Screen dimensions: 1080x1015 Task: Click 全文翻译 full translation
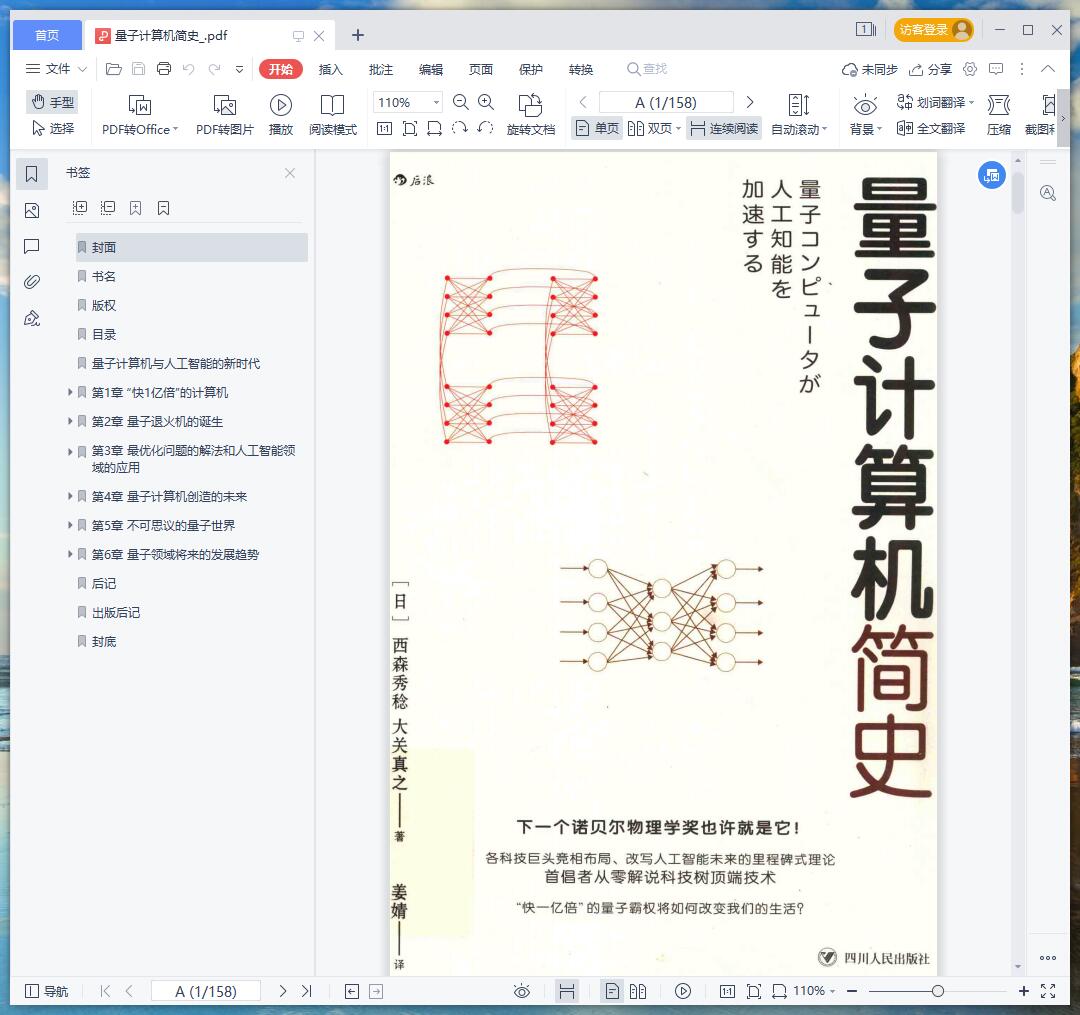click(x=931, y=128)
